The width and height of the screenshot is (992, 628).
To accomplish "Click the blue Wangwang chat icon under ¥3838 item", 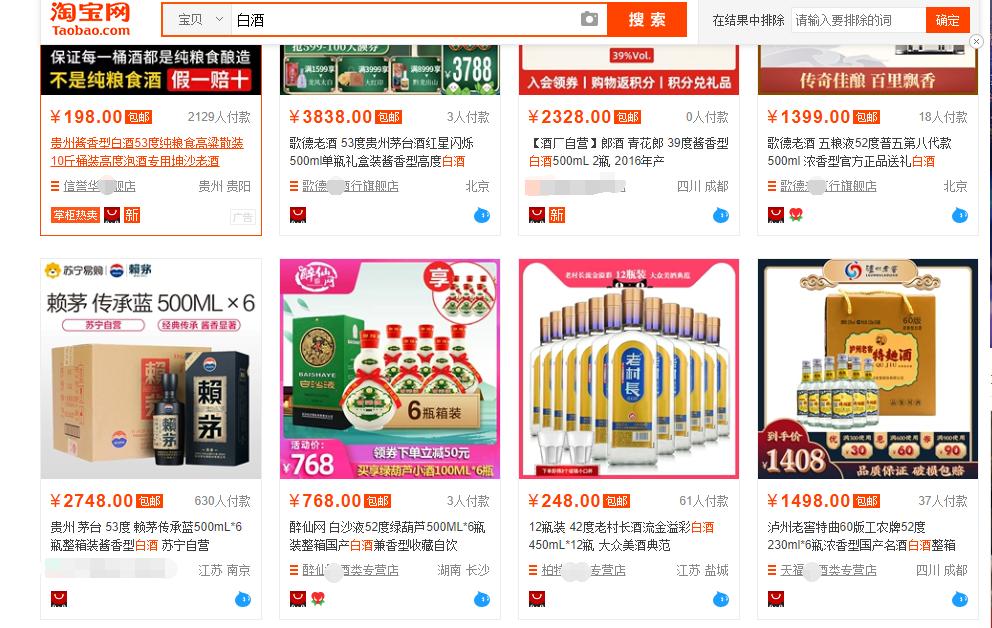I will point(482,216).
